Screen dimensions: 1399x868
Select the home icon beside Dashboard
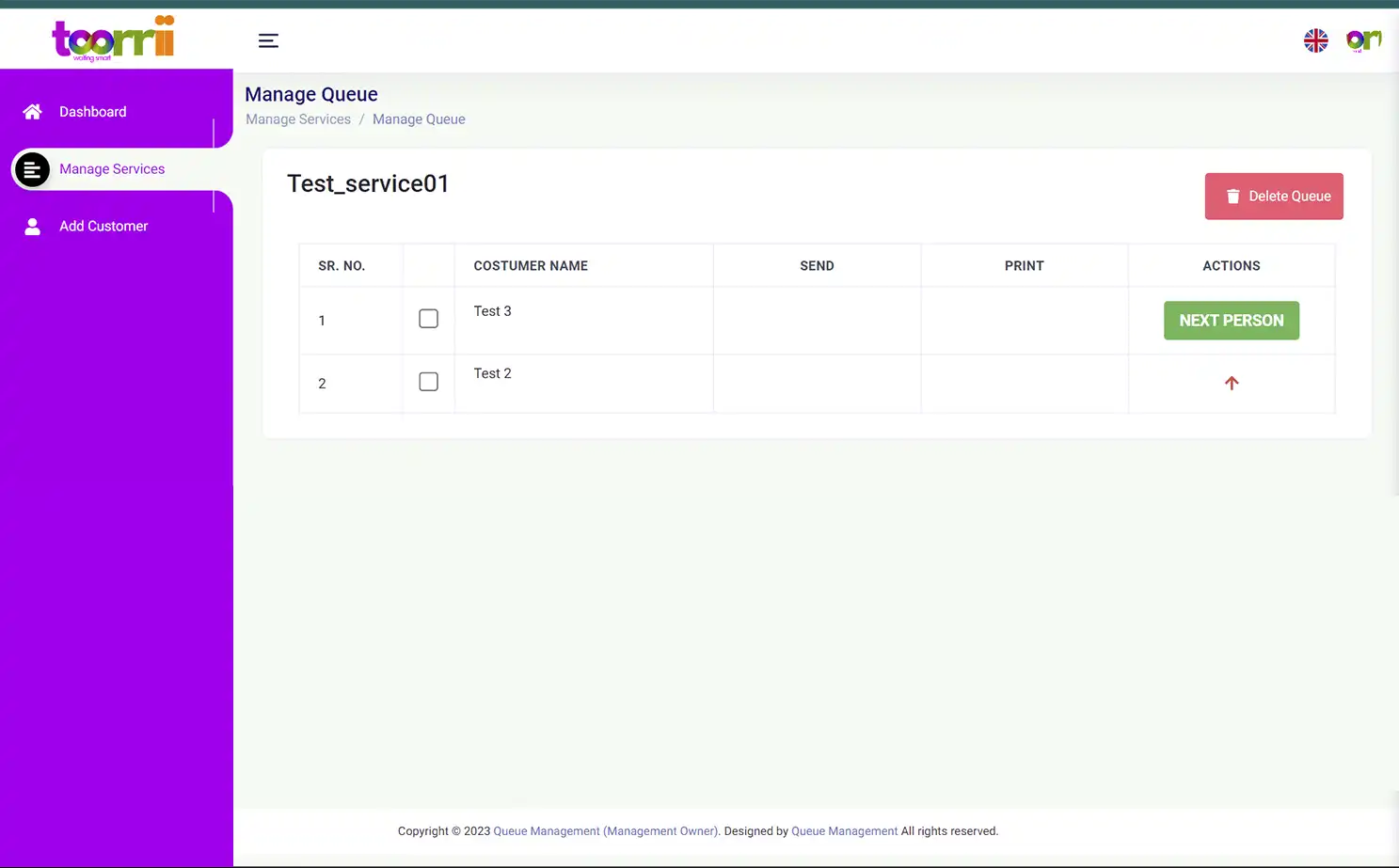(32, 111)
